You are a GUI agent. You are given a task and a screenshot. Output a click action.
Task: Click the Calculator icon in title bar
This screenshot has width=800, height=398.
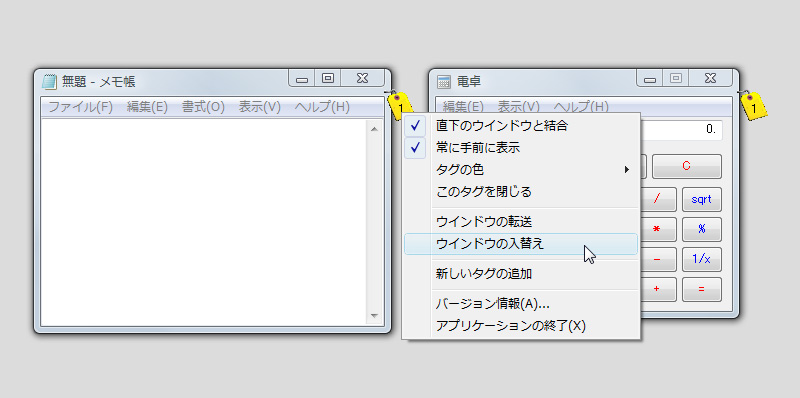[444, 82]
